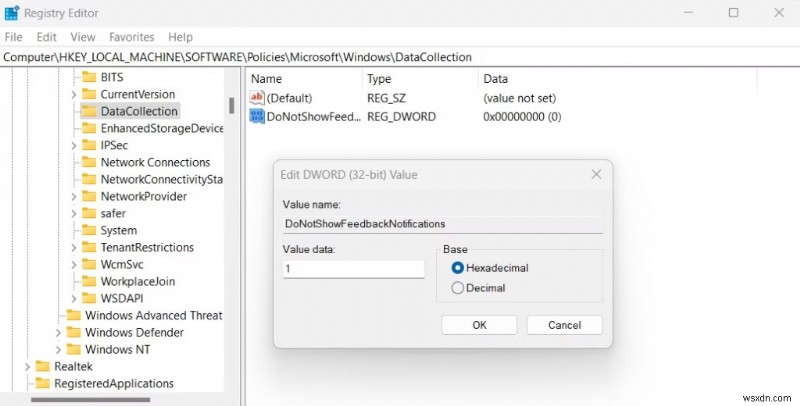Select the DoNotShowFeed... value name
The width and height of the screenshot is (800, 406).
point(313,117)
